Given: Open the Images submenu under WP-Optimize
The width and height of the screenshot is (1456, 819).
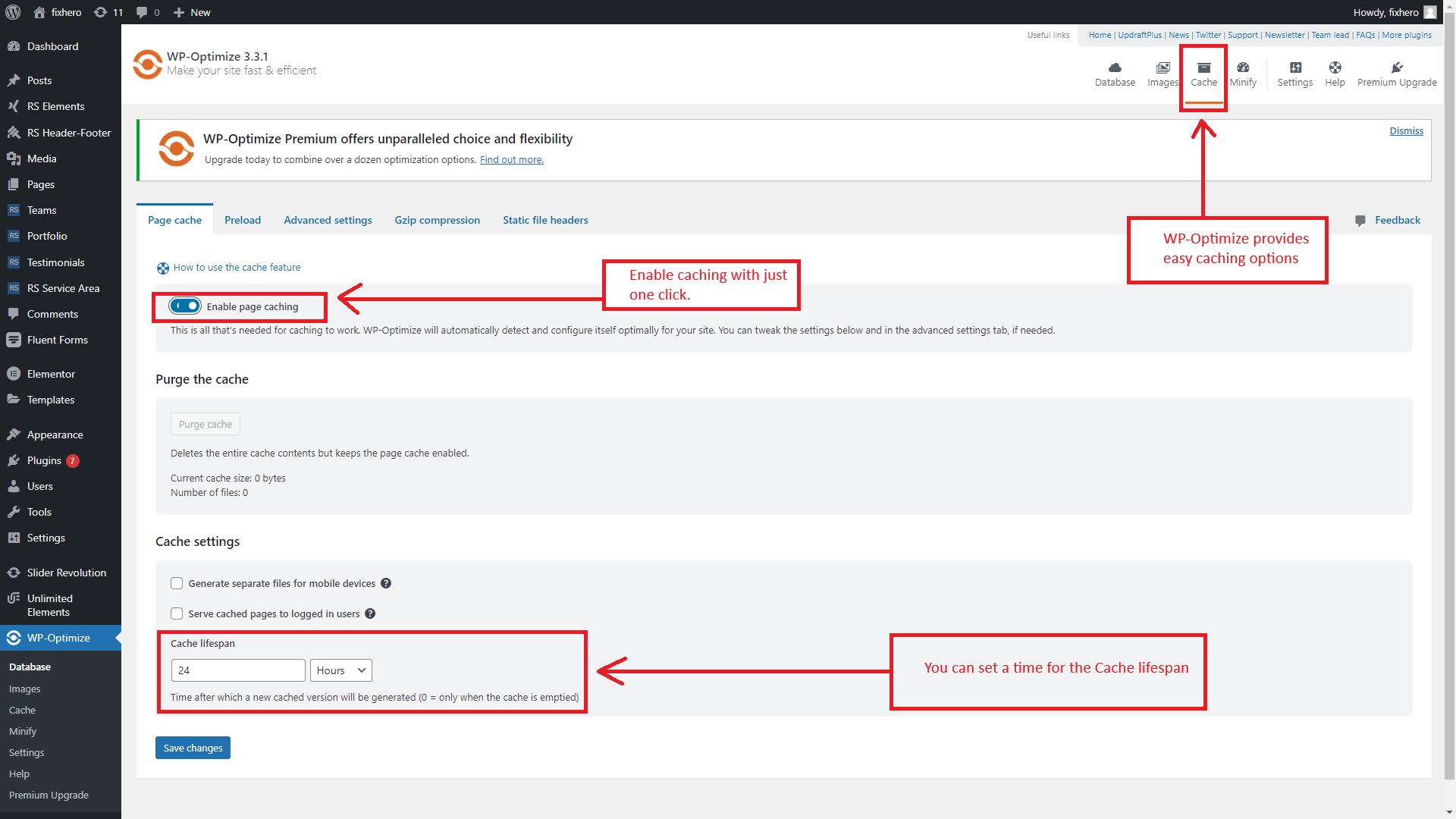Looking at the screenshot, I should coord(24,689).
